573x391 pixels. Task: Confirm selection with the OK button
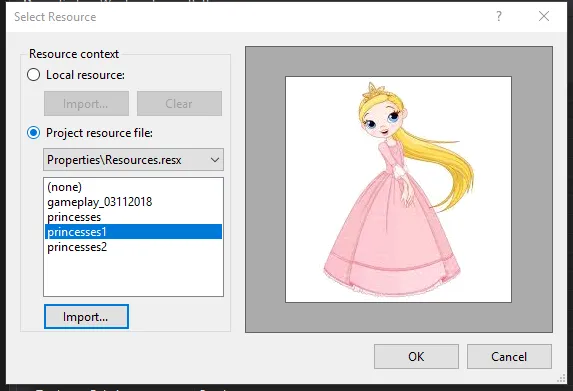click(x=416, y=356)
